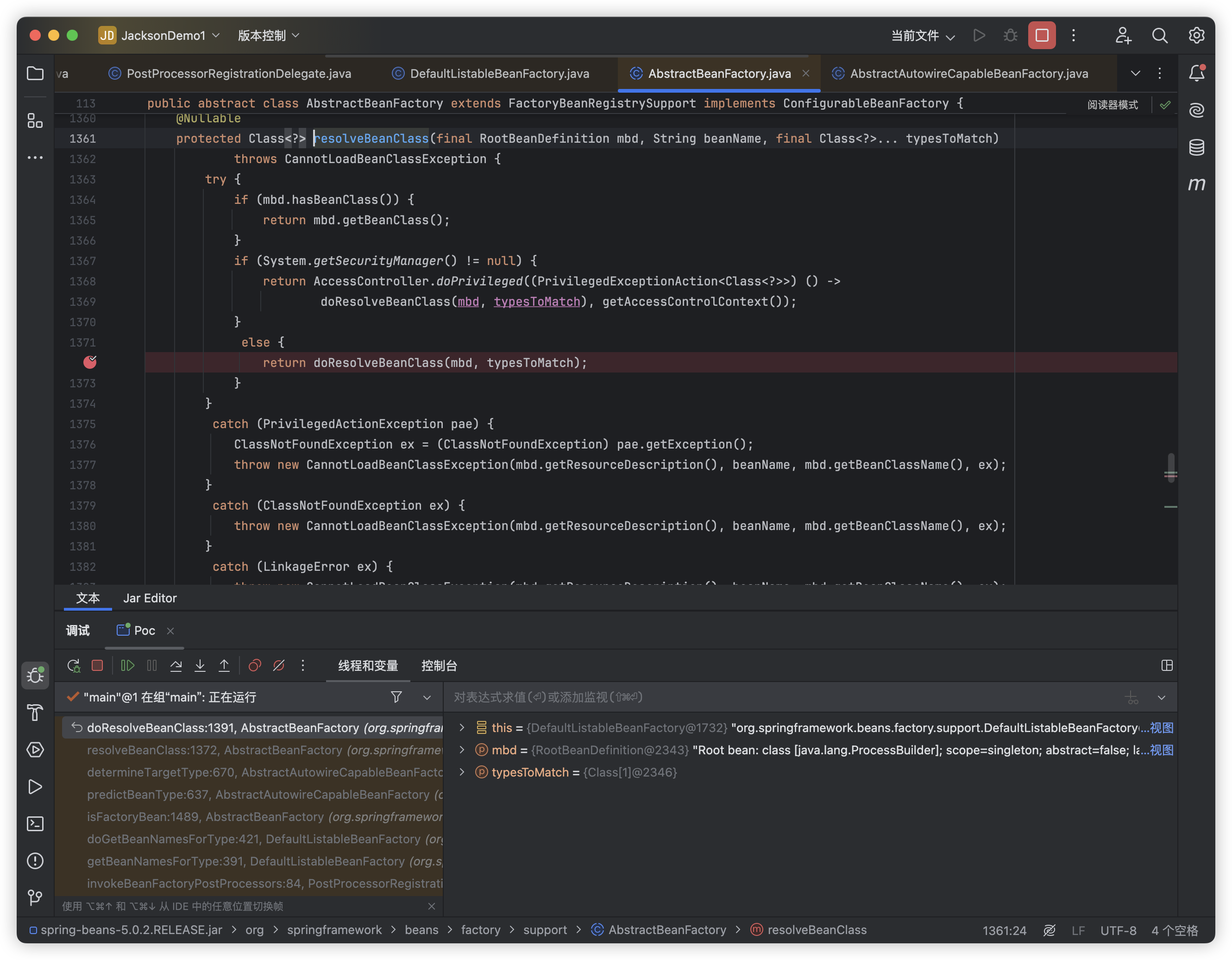Open the Services tool window icon
Screen dimensions: 1232x960
[35, 750]
